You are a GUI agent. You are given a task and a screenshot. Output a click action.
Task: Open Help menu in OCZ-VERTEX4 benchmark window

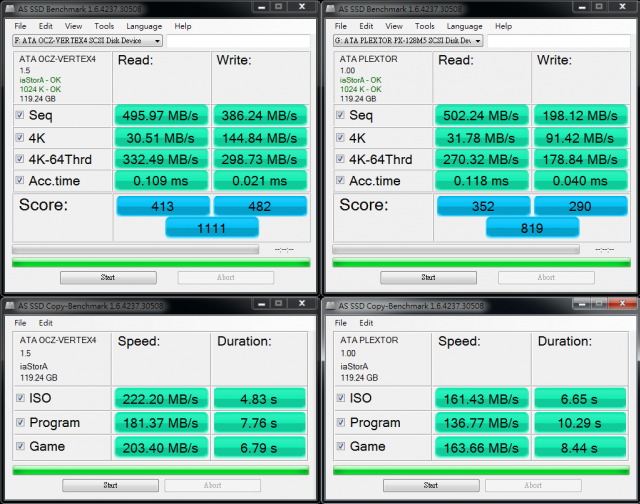pos(183,26)
